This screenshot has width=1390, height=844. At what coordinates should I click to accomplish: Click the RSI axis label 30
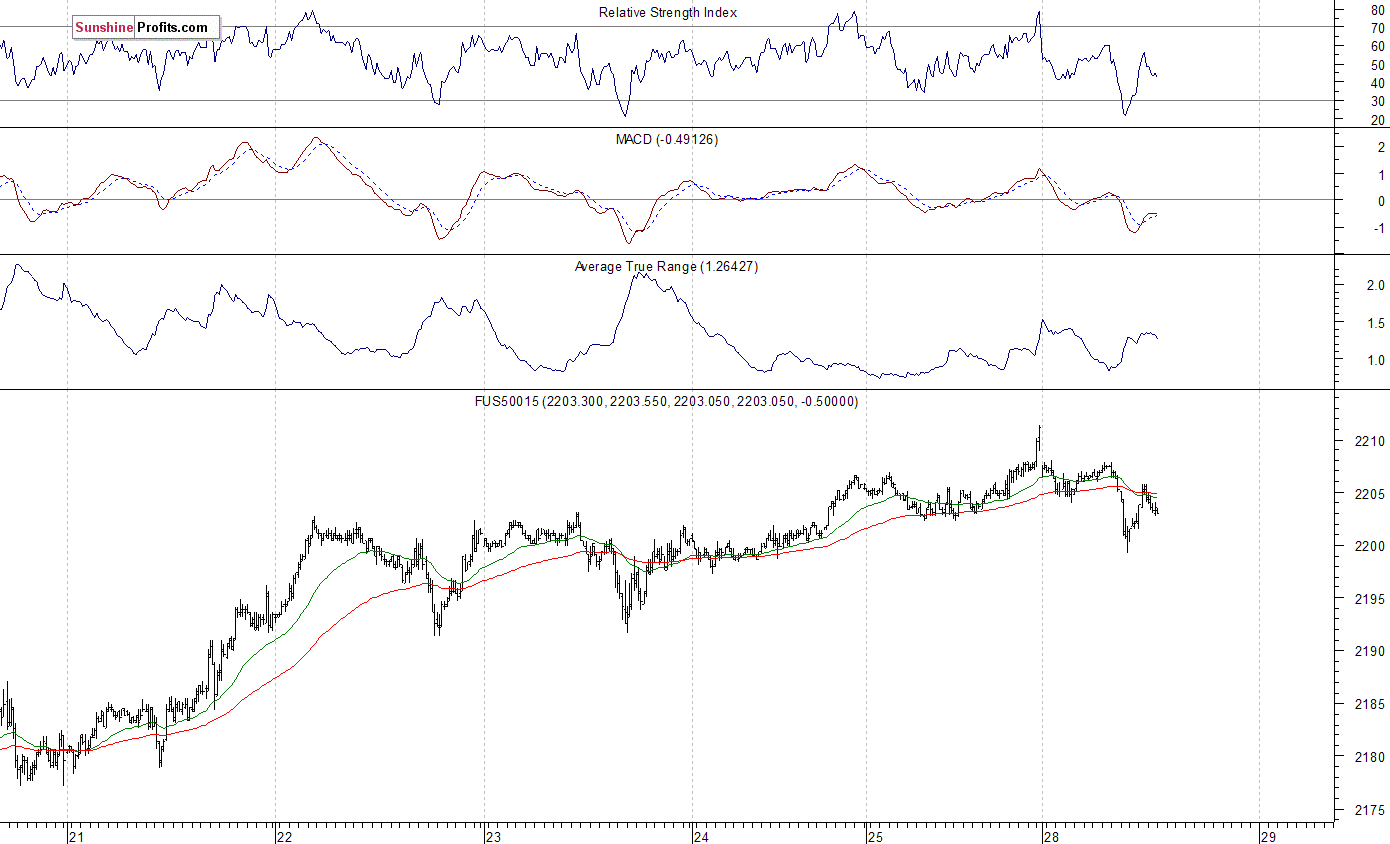tap(1376, 101)
